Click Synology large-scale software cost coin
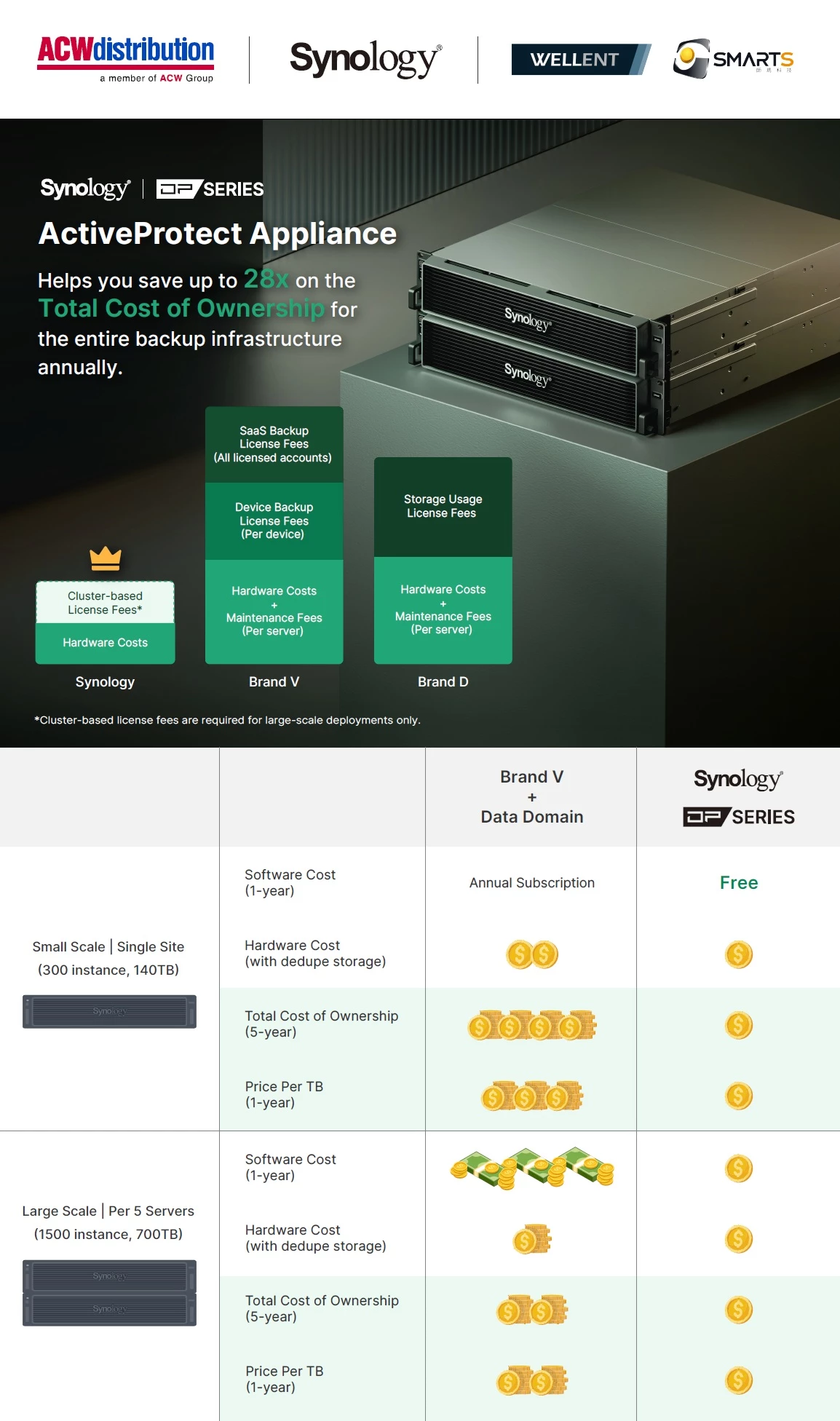Screen dimensions: 840x1421 click(739, 1168)
